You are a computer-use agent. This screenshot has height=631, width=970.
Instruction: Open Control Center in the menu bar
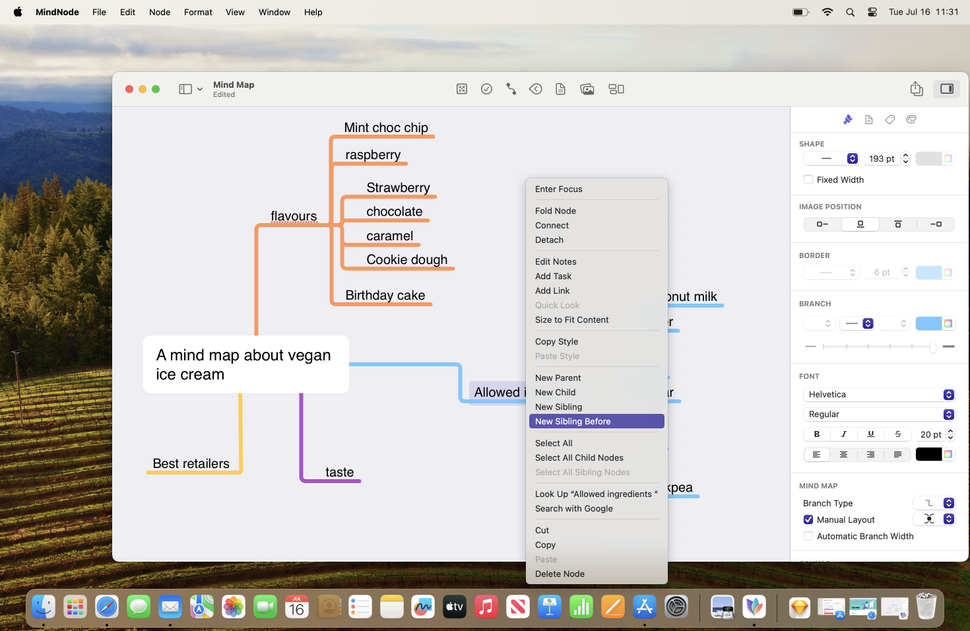pyautogui.click(x=872, y=12)
